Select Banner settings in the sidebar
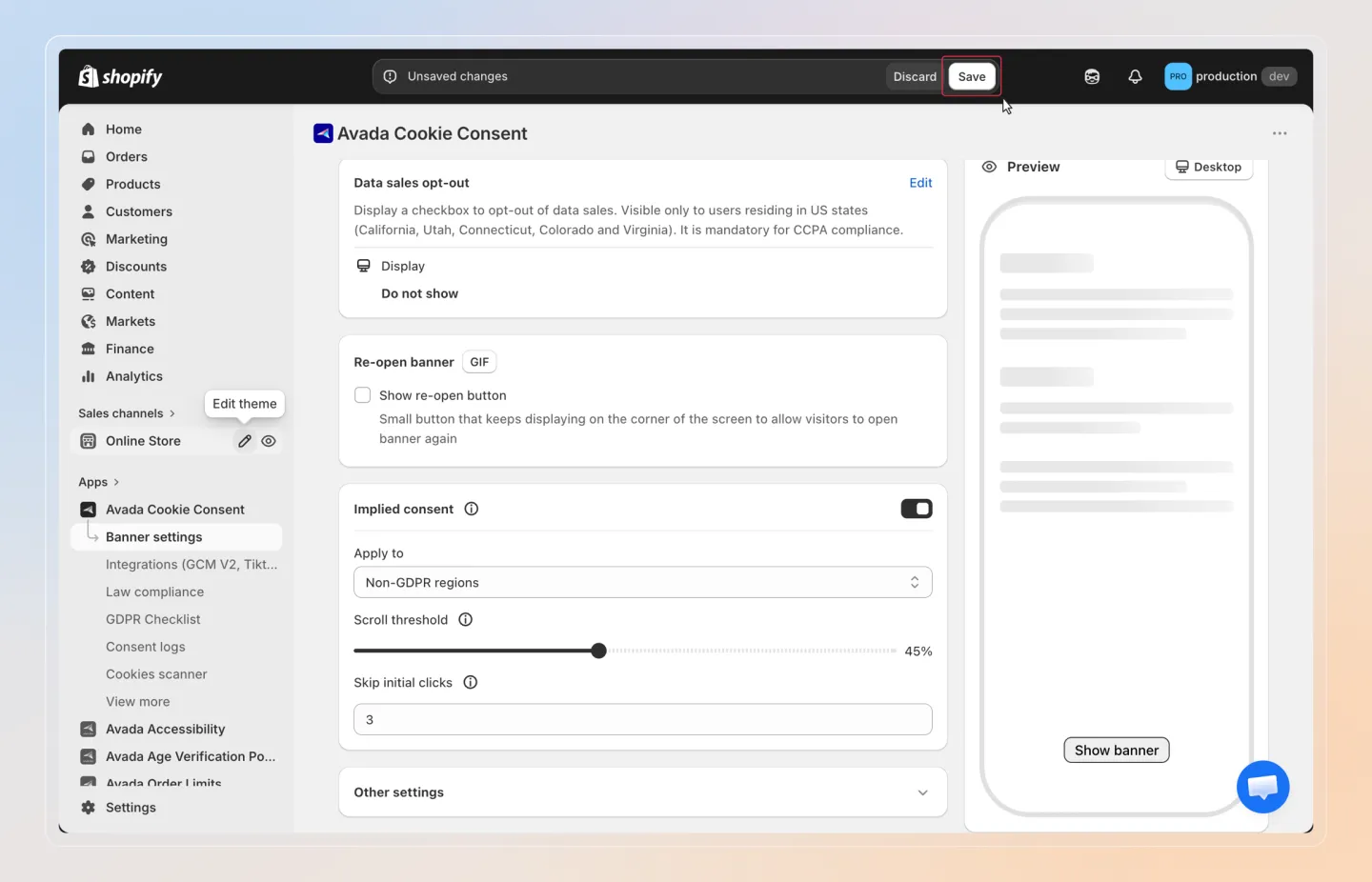 coord(176,537)
